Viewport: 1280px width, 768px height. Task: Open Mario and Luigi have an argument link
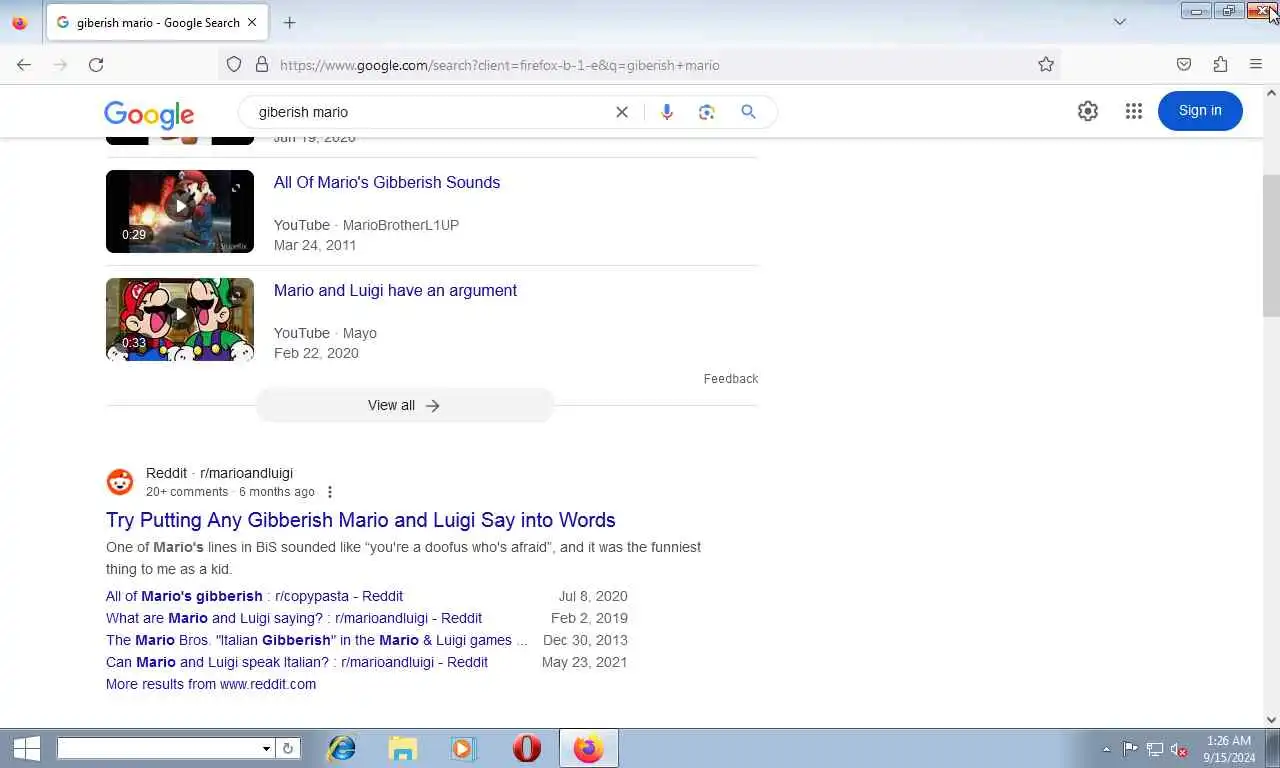point(395,290)
